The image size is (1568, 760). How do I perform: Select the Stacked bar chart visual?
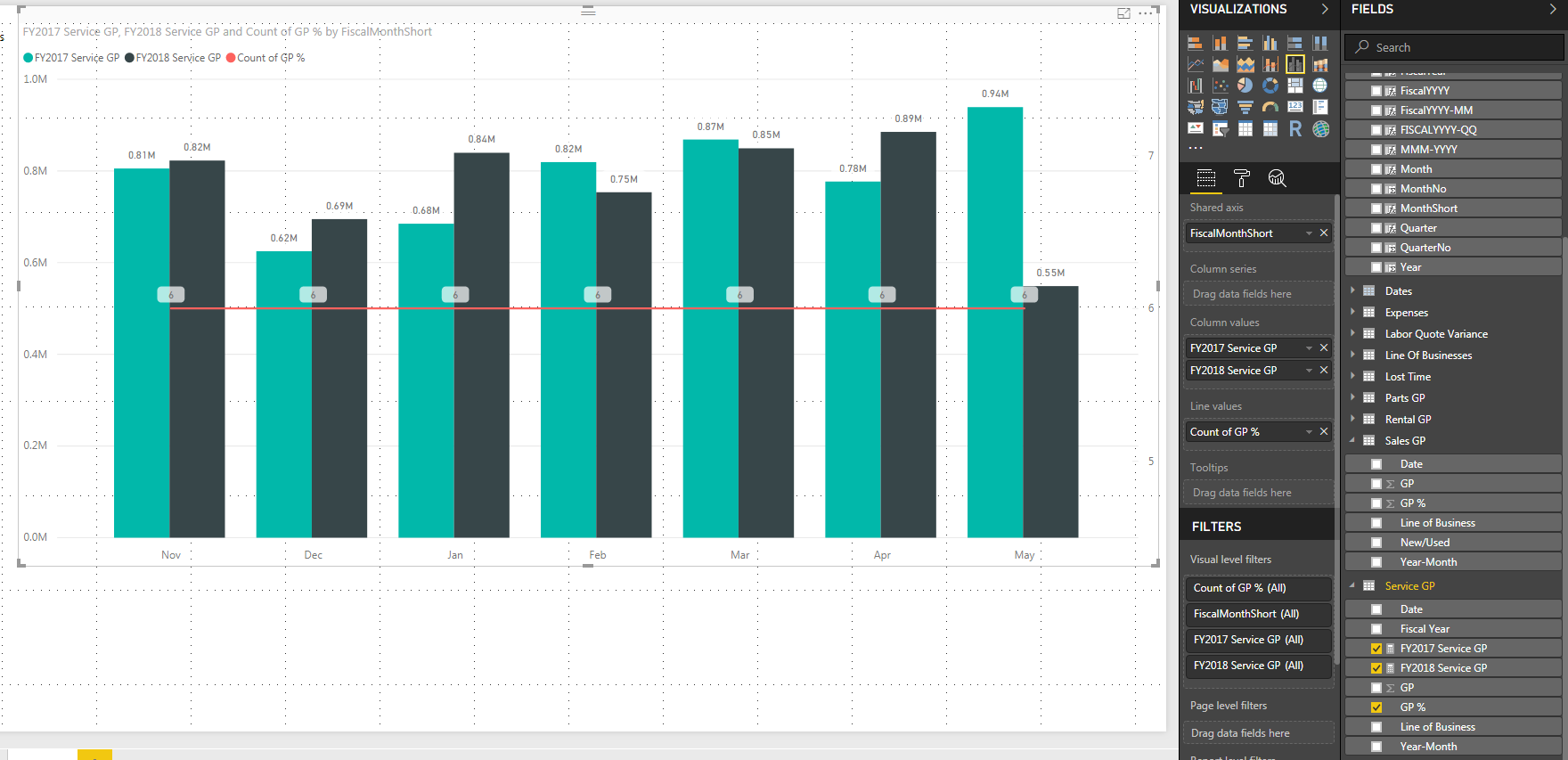click(1196, 43)
